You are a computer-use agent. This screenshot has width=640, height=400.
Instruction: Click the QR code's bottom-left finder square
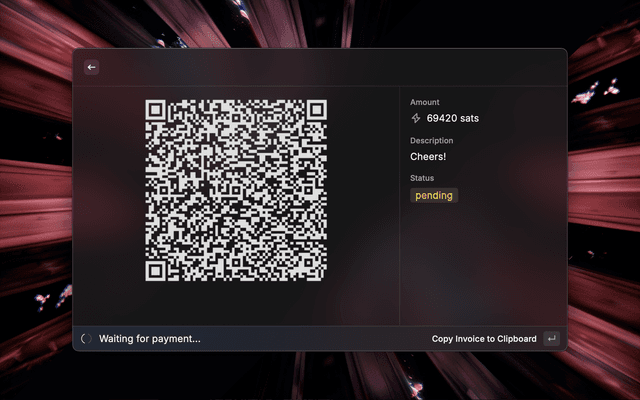pyautogui.click(x=155, y=271)
